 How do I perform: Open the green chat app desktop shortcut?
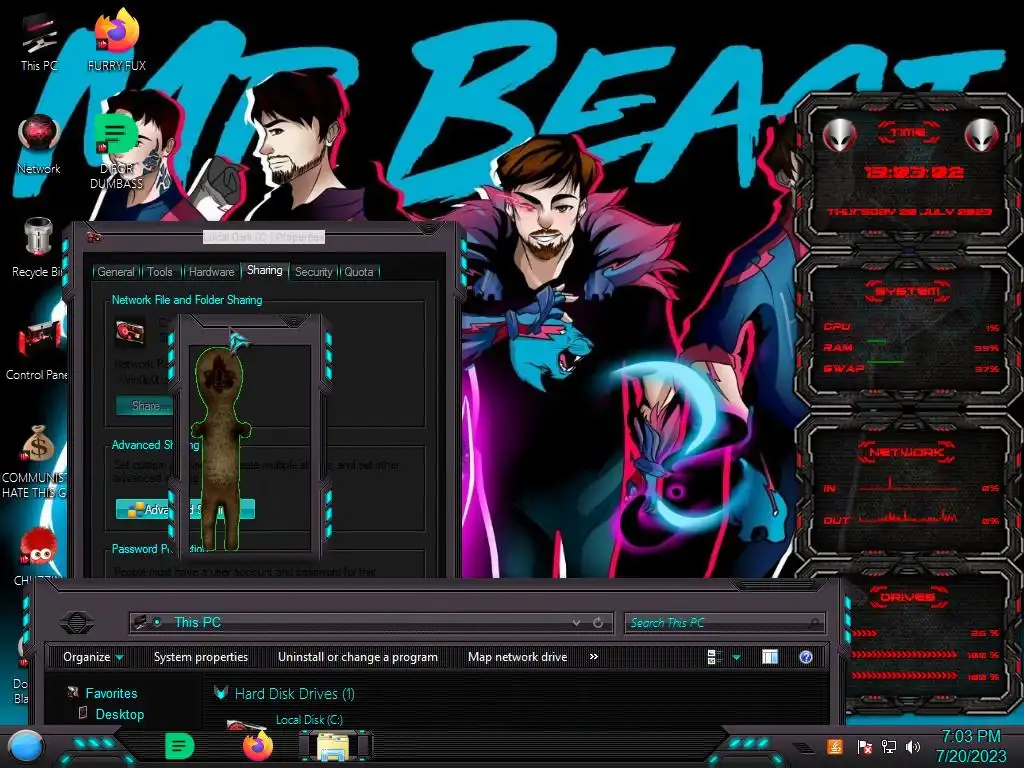coord(116,152)
